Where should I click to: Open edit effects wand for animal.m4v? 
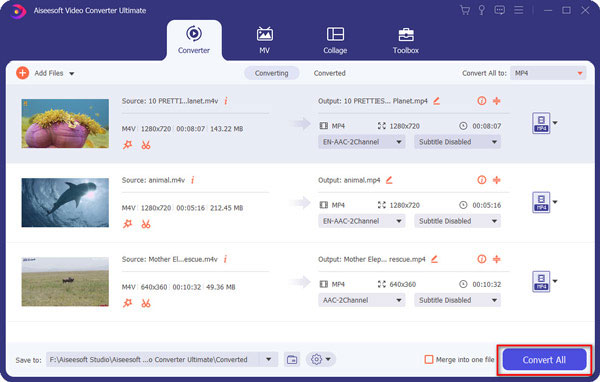coord(127,224)
